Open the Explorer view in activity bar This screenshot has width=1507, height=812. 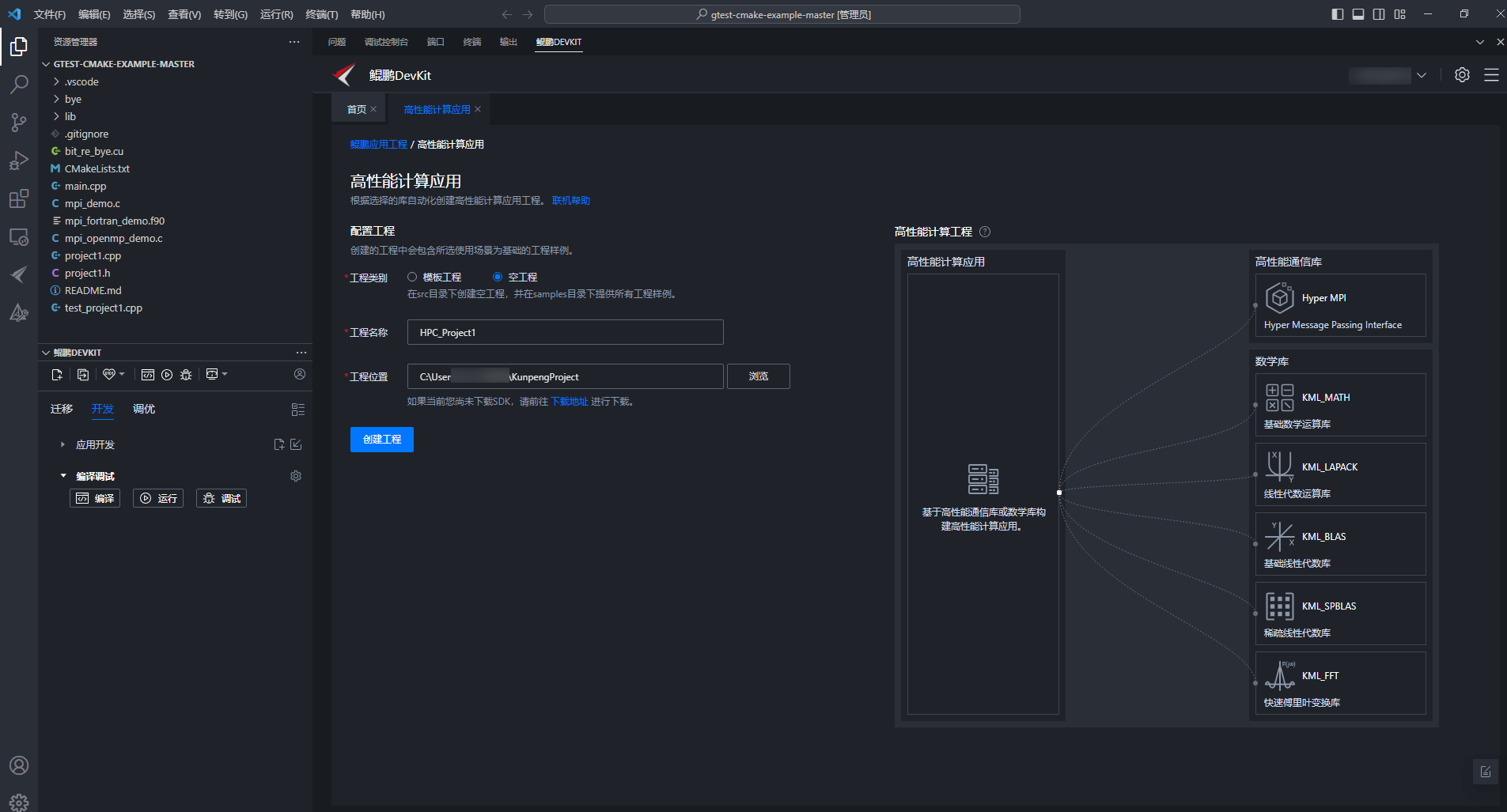(x=19, y=47)
